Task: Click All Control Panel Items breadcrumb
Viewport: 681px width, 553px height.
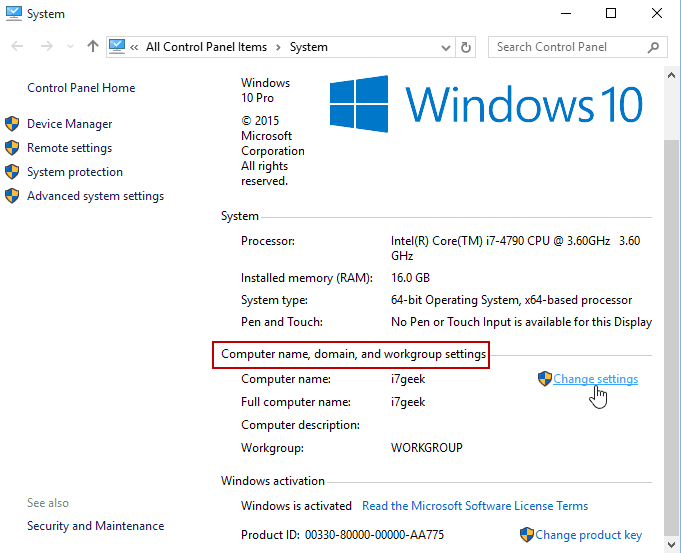Action: pyautogui.click(x=206, y=47)
